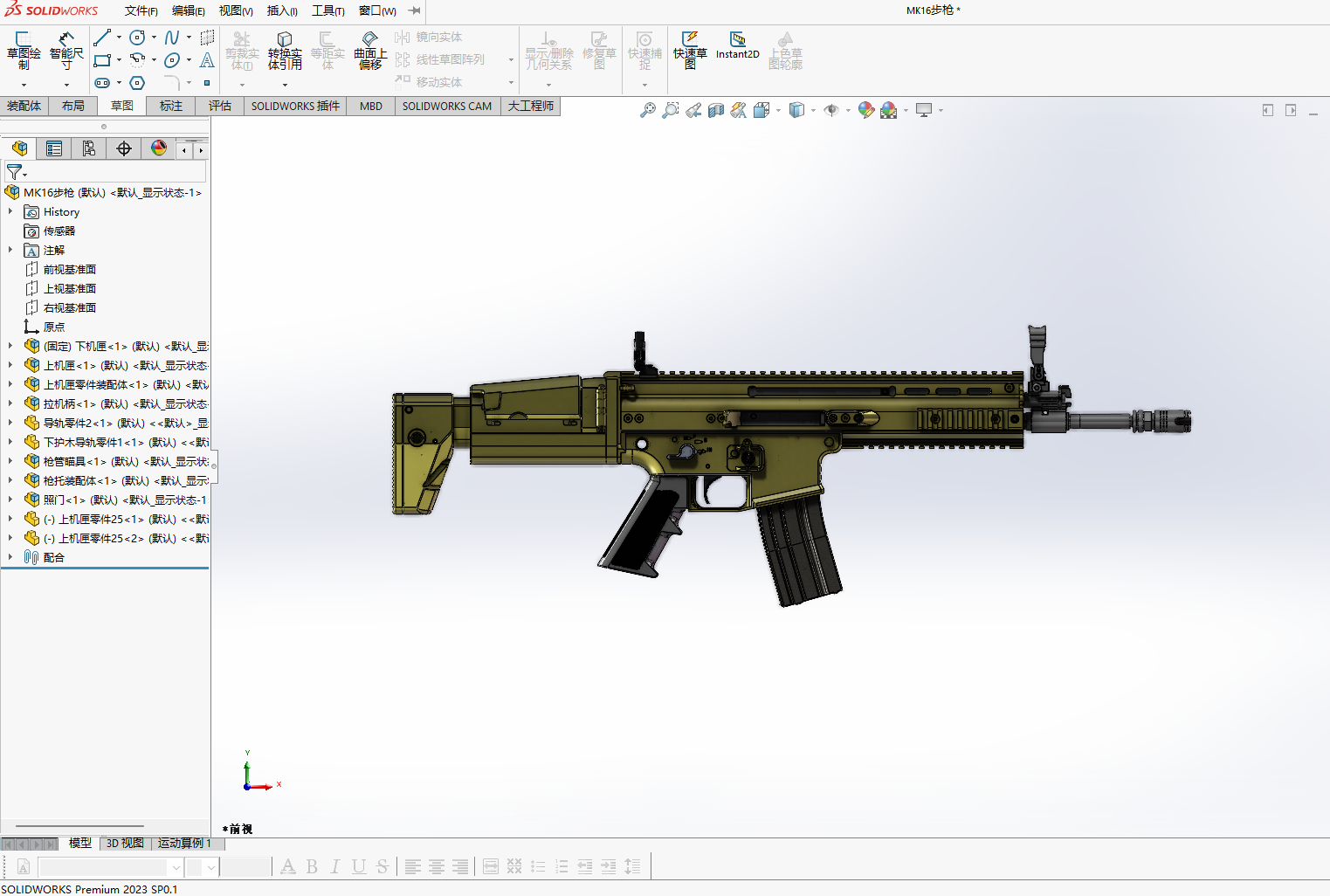The image size is (1330, 896).
Task: Open the 编辑(E) menu
Action: pyautogui.click(x=189, y=10)
